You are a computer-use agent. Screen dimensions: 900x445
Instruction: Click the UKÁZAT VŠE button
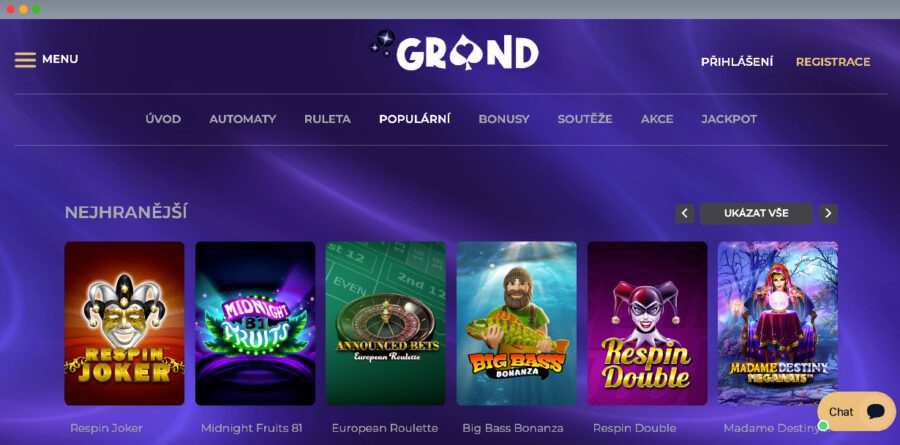coord(756,214)
